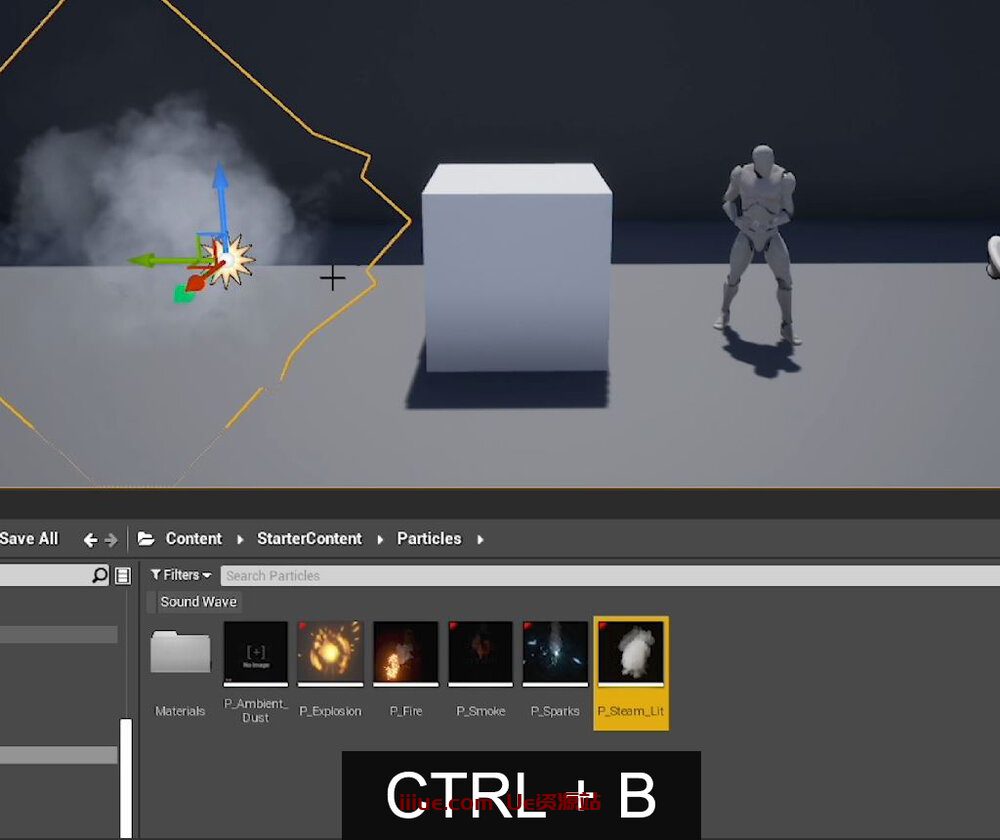This screenshot has height=840, width=1000.
Task: Select the particle emitter sprite in viewport
Action: pyautogui.click(x=231, y=261)
